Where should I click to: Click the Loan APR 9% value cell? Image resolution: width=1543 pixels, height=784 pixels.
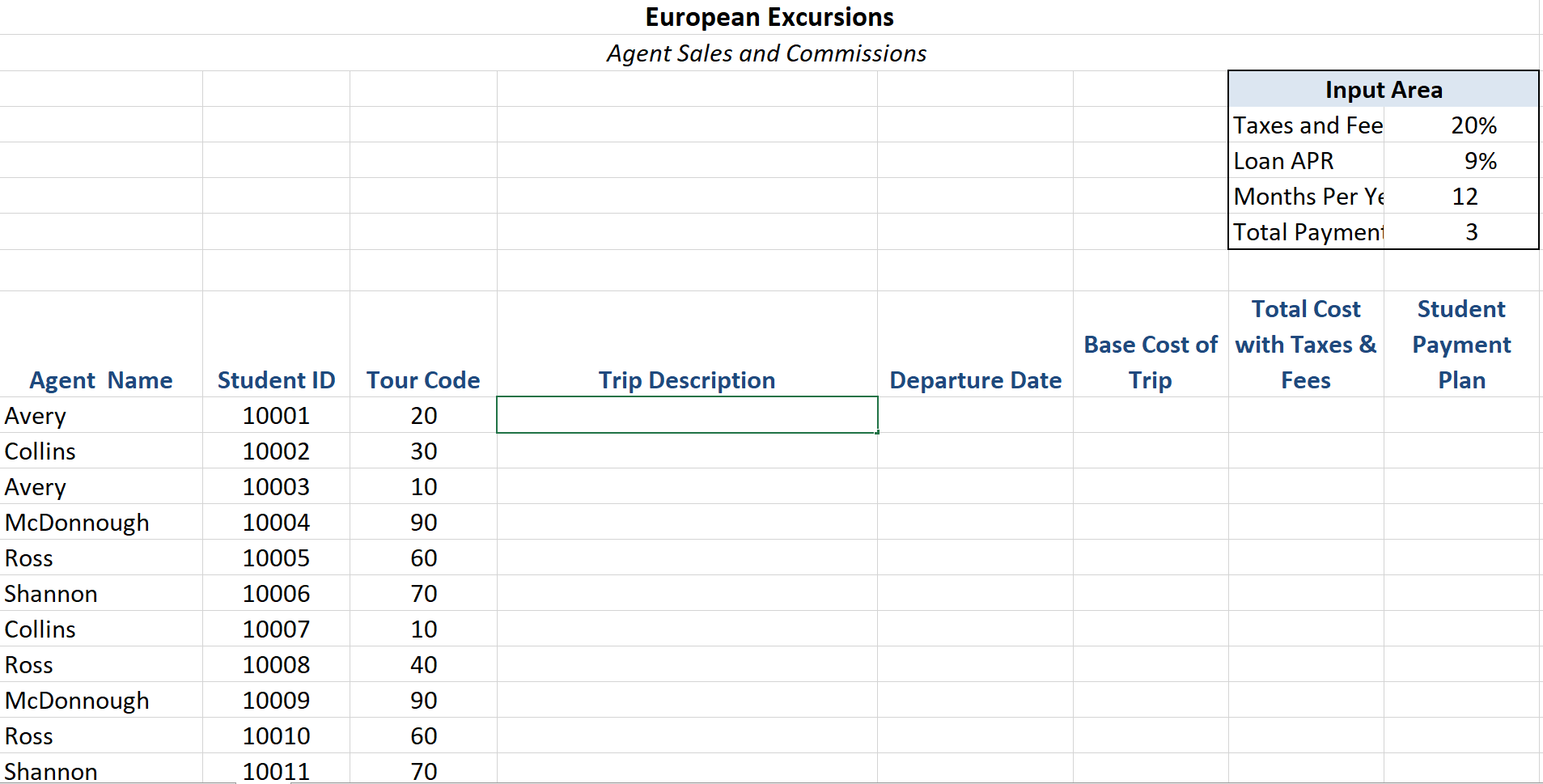pos(1474,160)
